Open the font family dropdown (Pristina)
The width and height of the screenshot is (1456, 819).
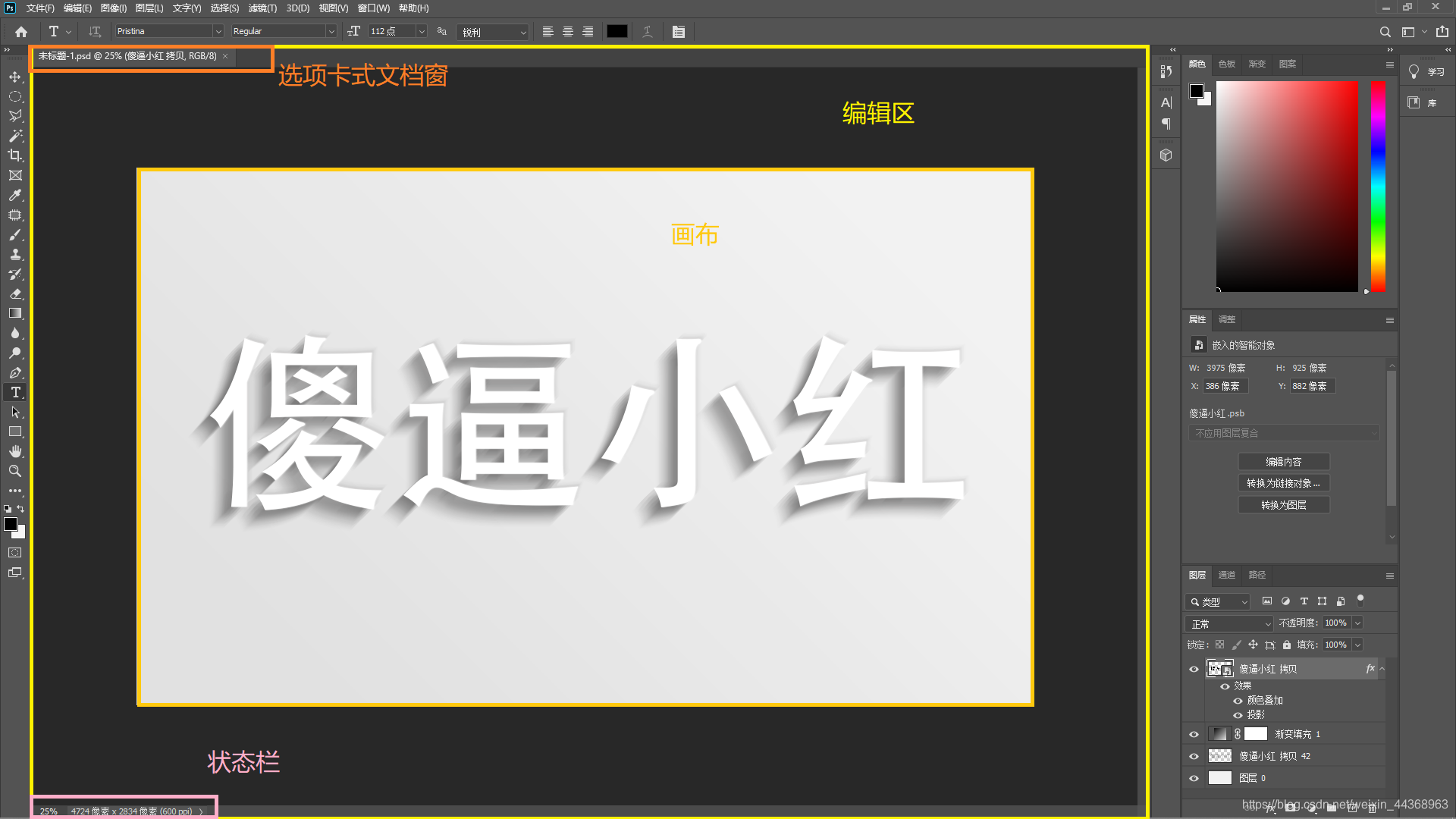coord(218,32)
